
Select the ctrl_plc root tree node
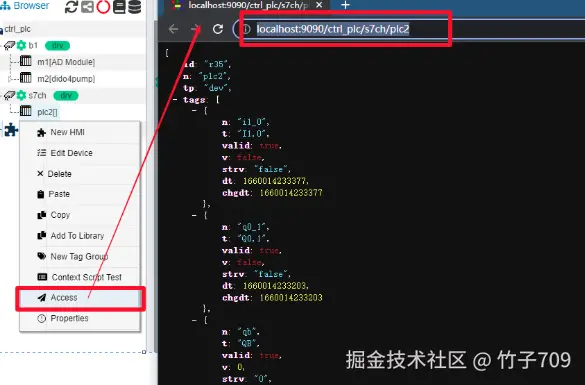[x=18, y=29]
